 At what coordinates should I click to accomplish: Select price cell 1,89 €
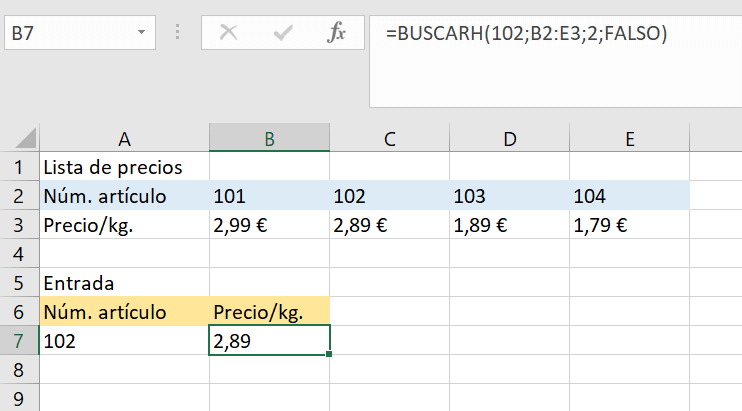click(510, 225)
